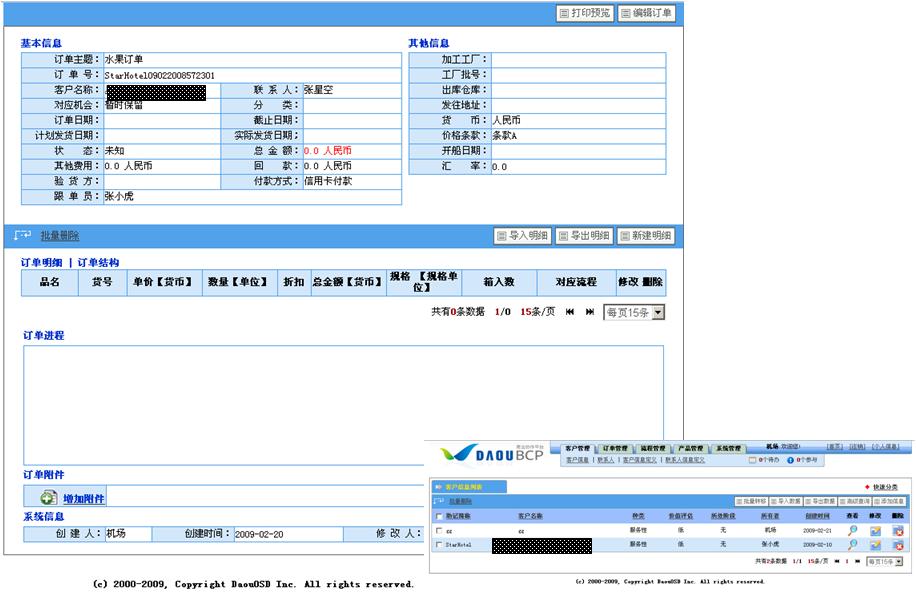Go to last page in order details pager

(x=590, y=312)
